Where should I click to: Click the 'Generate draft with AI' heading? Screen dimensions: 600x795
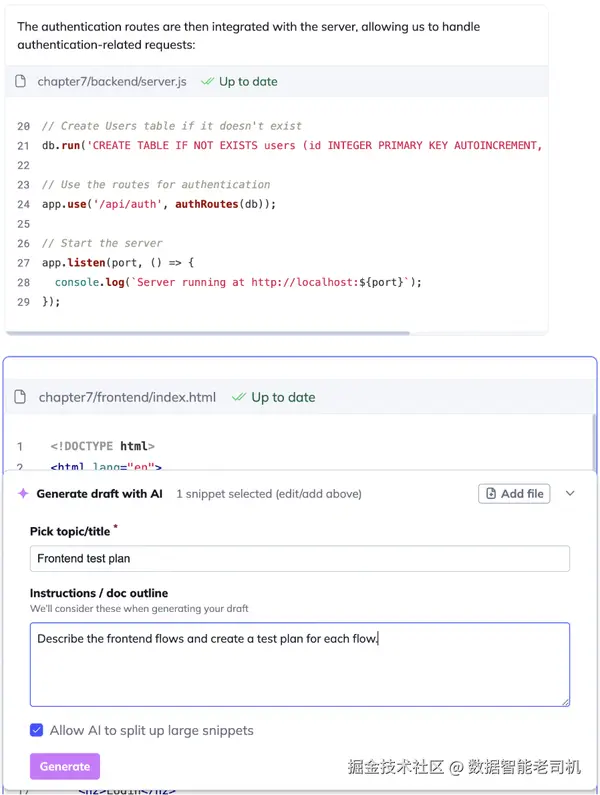99,494
